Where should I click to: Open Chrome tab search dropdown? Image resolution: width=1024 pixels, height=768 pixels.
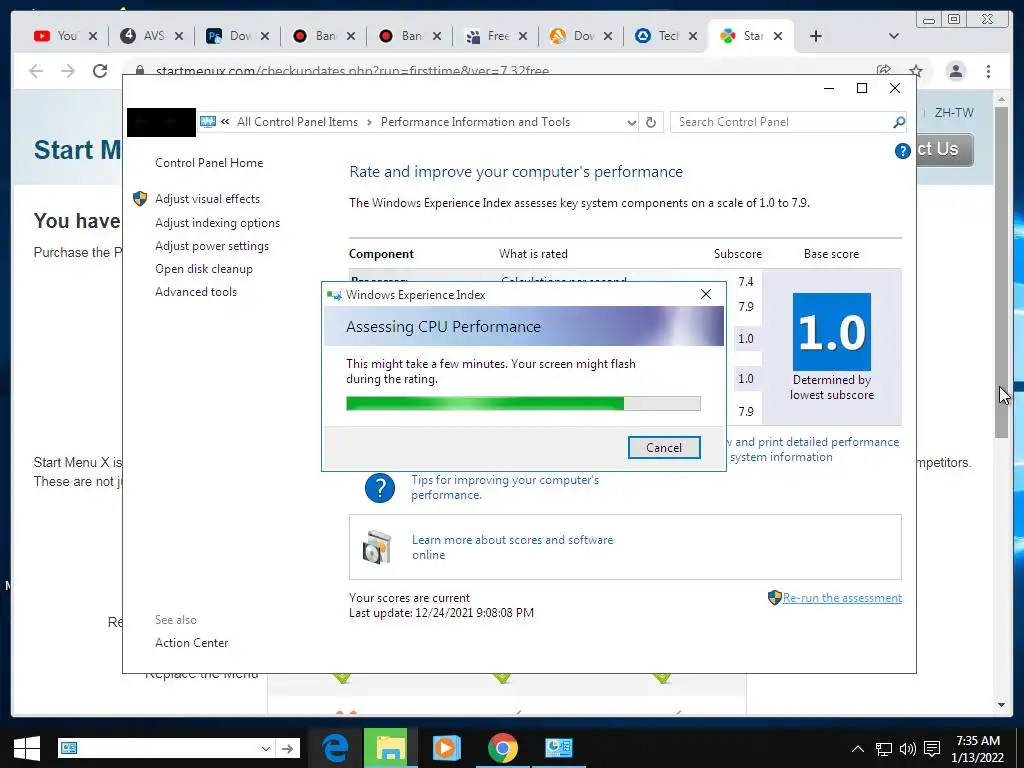click(894, 36)
